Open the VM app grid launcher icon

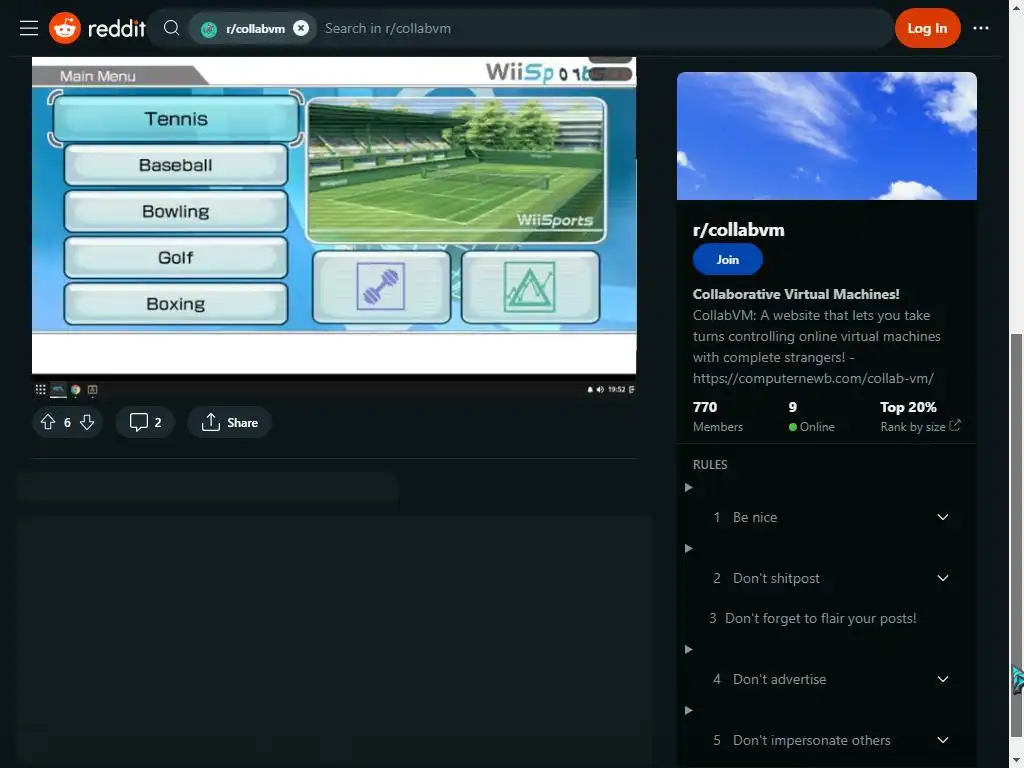pos(40,390)
